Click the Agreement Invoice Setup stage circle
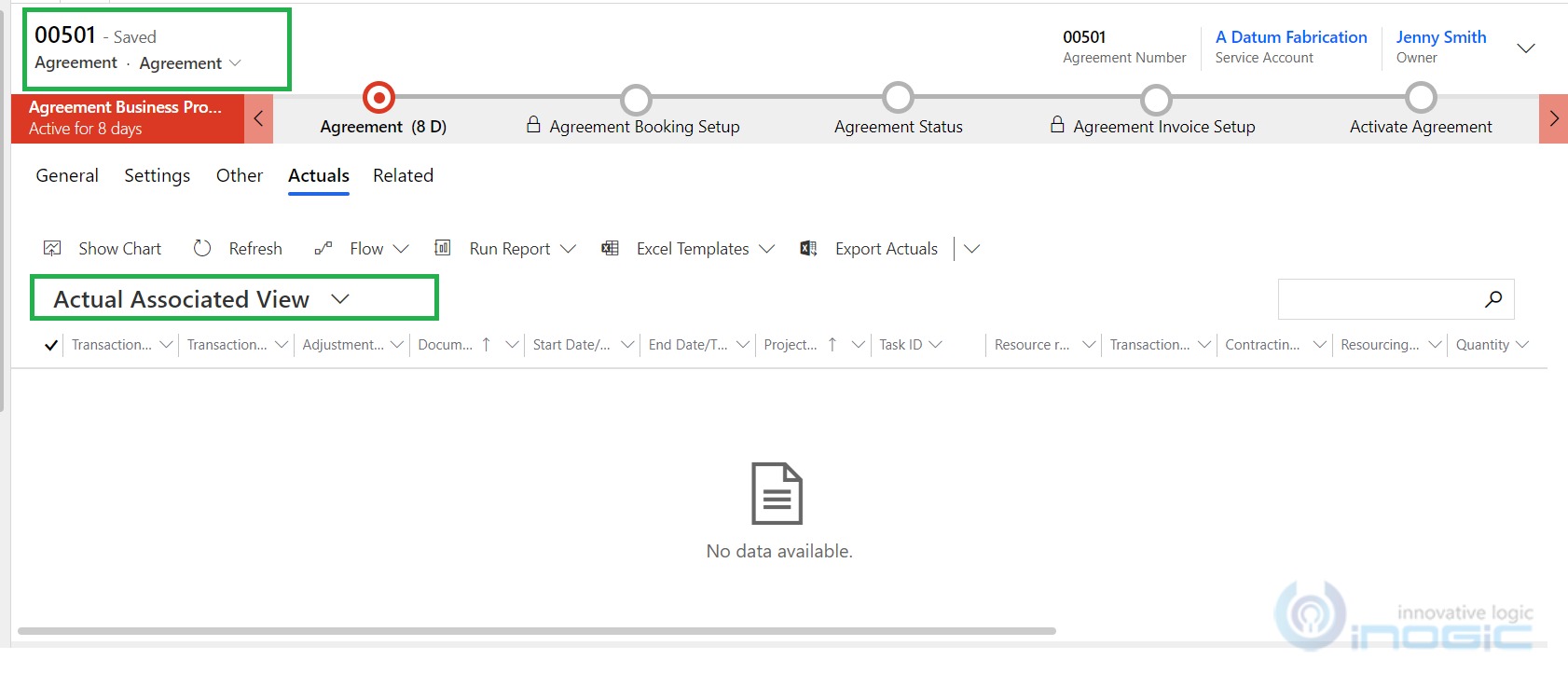This screenshot has height=687, width=1568. (x=1156, y=98)
